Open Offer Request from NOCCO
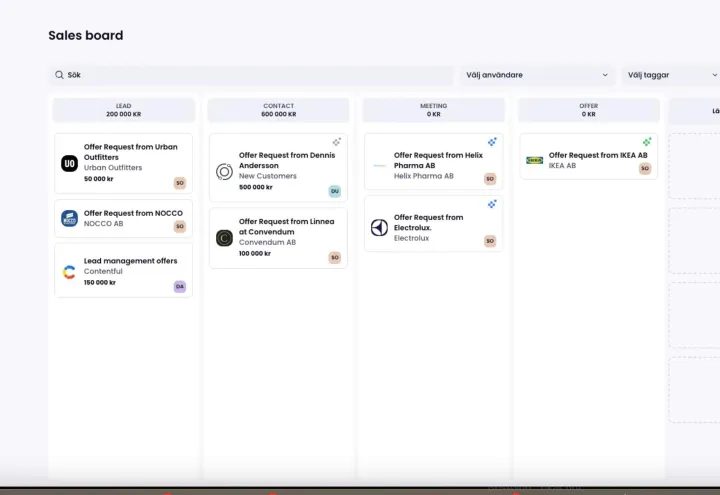Viewport: 720px width, 495px height. tap(124, 219)
